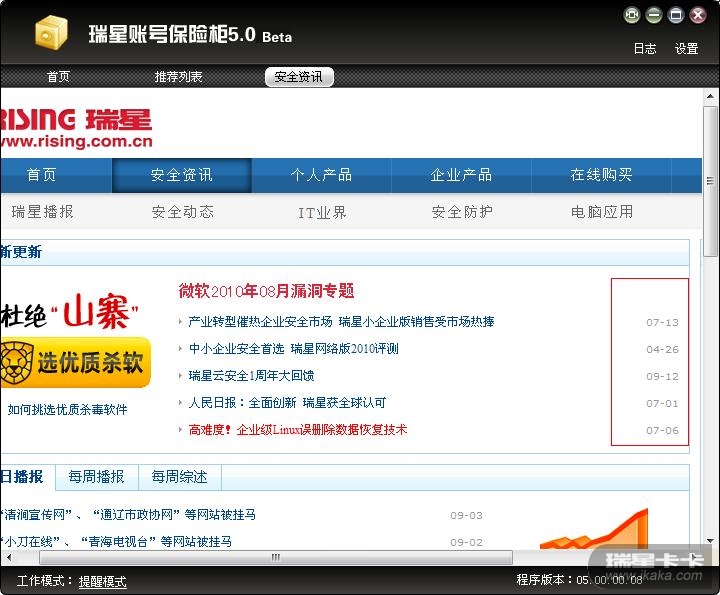
Task: Switch to the 推荐列表 tab
Action: pyautogui.click(x=178, y=76)
